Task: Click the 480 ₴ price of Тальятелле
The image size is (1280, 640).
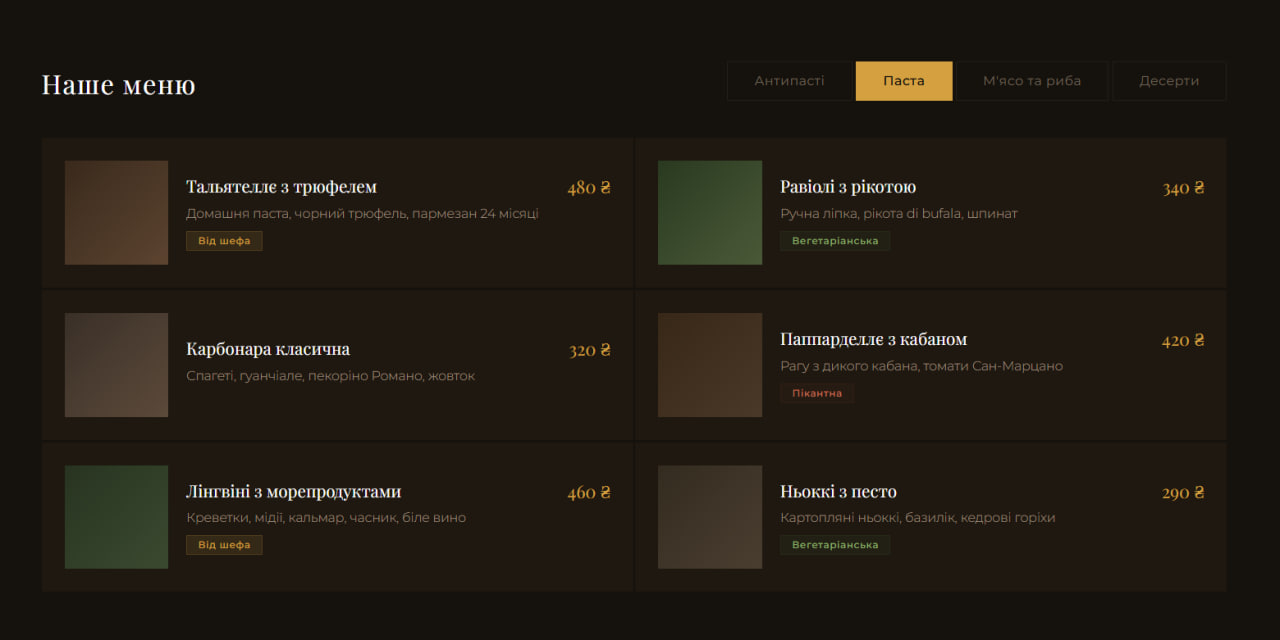Action: [588, 188]
